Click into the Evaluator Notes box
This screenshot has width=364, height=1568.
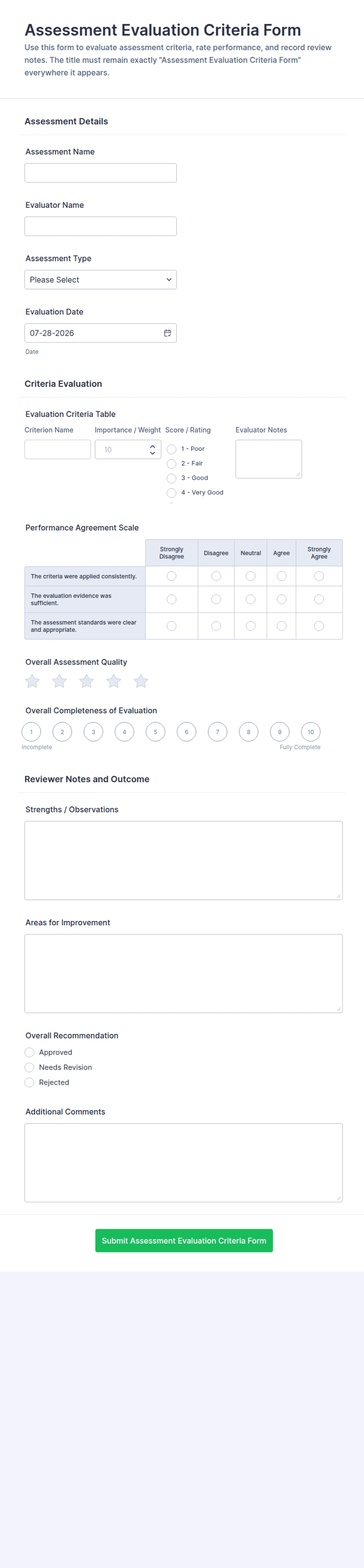[268, 459]
